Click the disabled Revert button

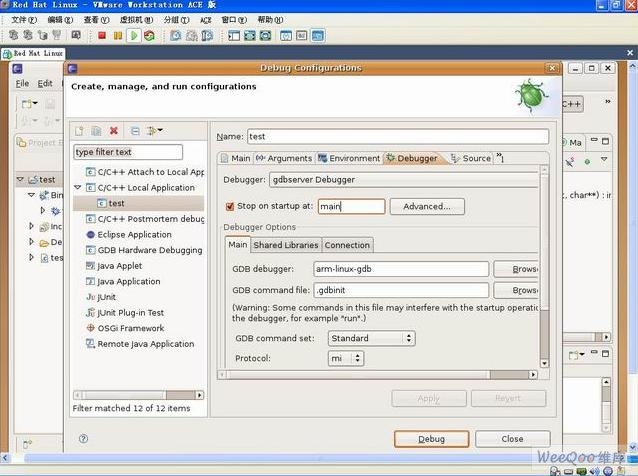(x=508, y=398)
